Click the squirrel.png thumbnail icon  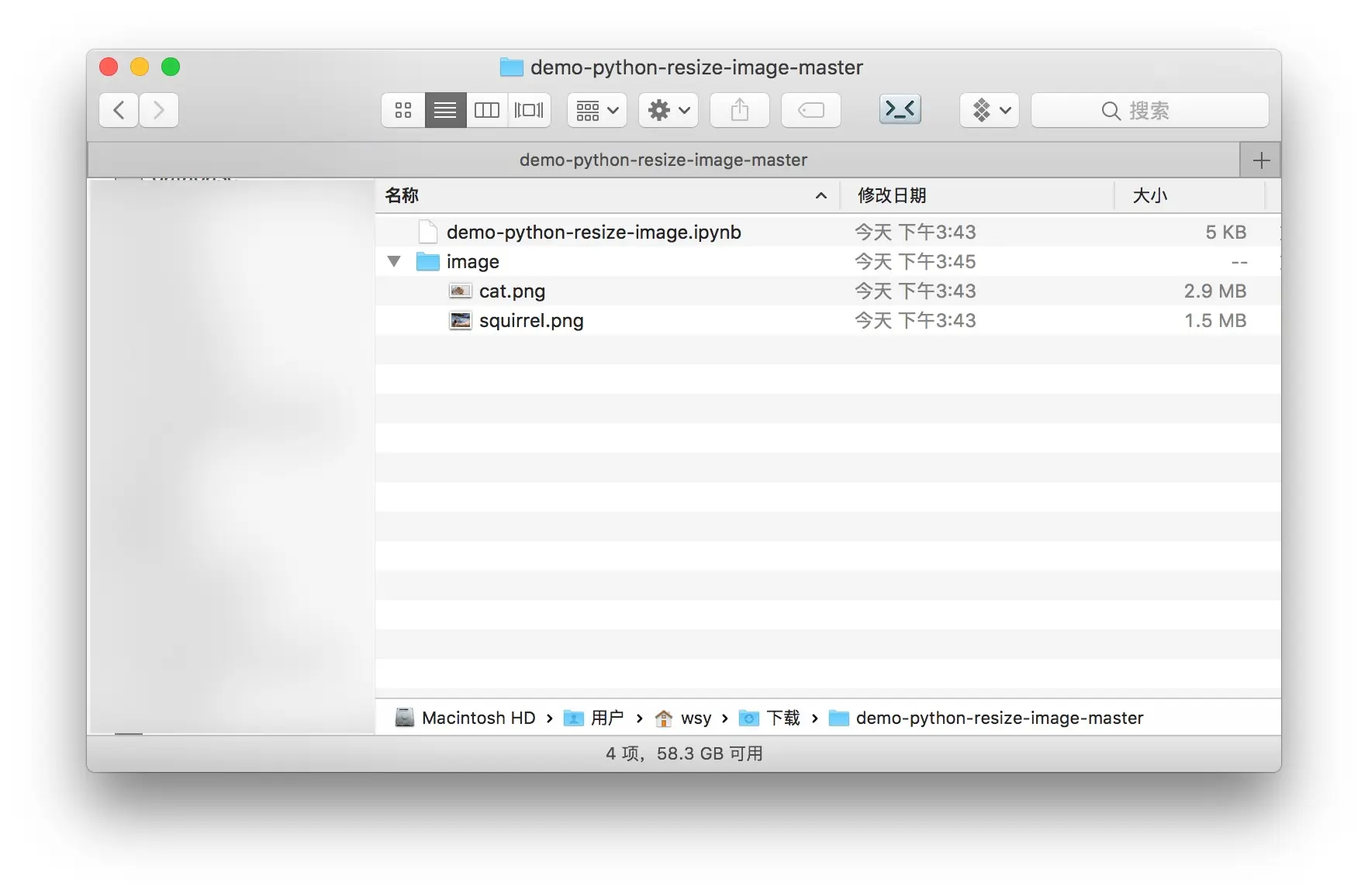pyautogui.click(x=461, y=320)
